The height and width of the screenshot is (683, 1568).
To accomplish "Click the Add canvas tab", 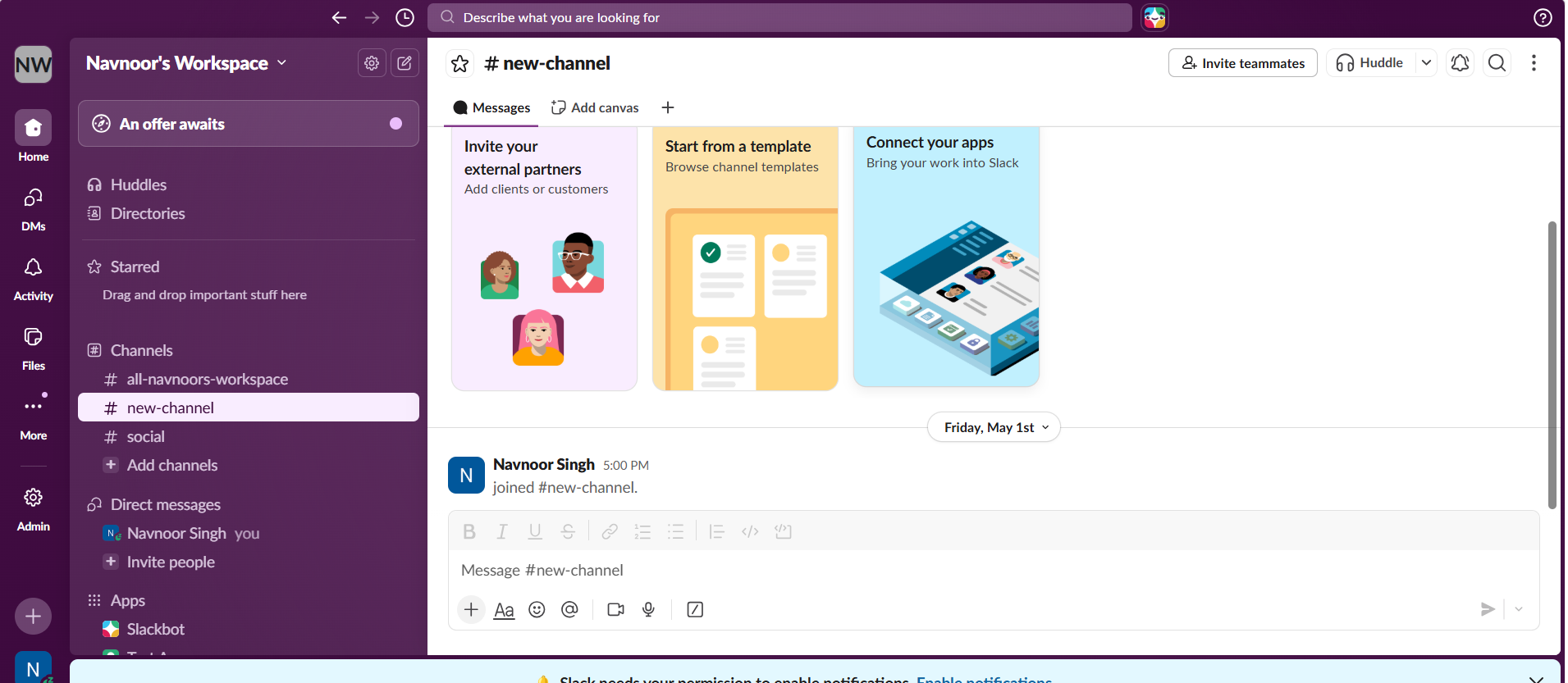I will click(595, 107).
